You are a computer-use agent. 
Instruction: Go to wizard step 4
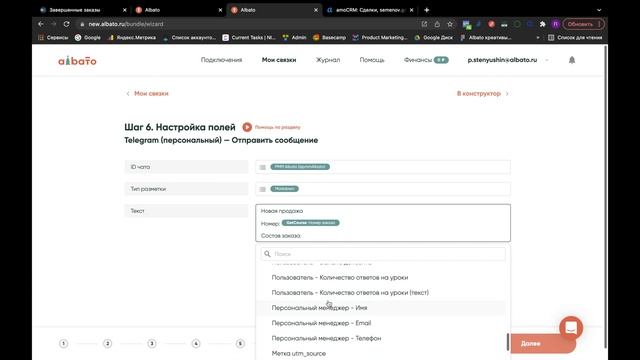point(196,344)
